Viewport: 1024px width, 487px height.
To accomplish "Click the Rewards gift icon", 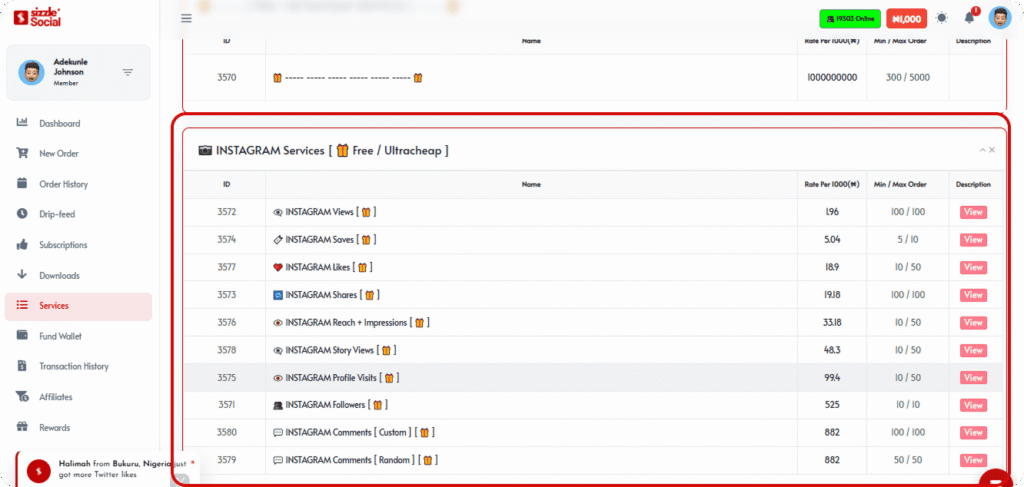I will 22,427.
